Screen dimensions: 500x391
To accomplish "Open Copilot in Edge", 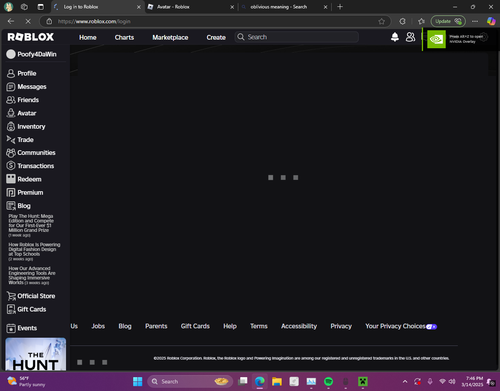I will (x=491, y=21).
